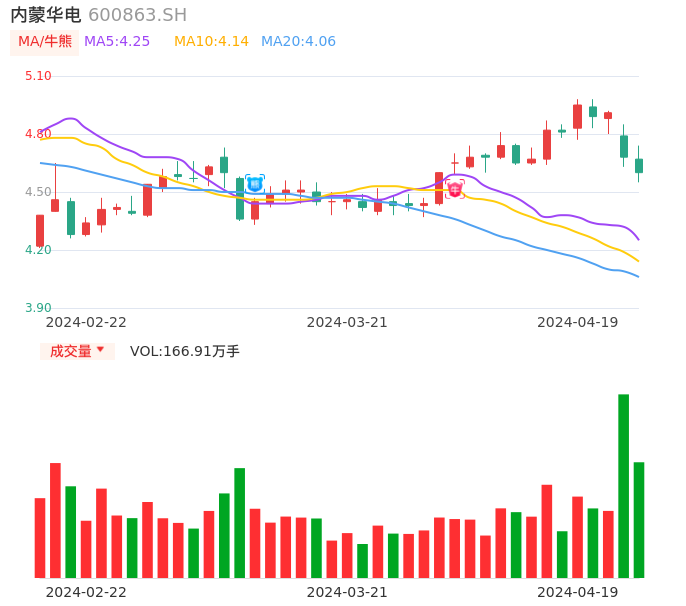Screen dimensions: 686x606
Task: Toggle the blue MA20:4.06 legend label
Action: tap(298, 42)
